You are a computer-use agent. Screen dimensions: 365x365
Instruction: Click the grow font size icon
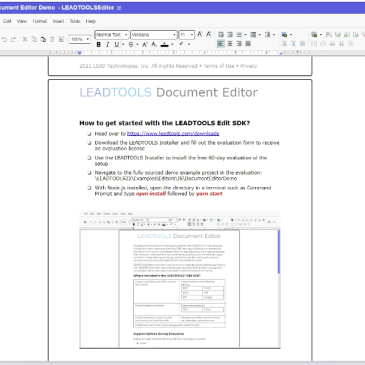tap(200, 34)
